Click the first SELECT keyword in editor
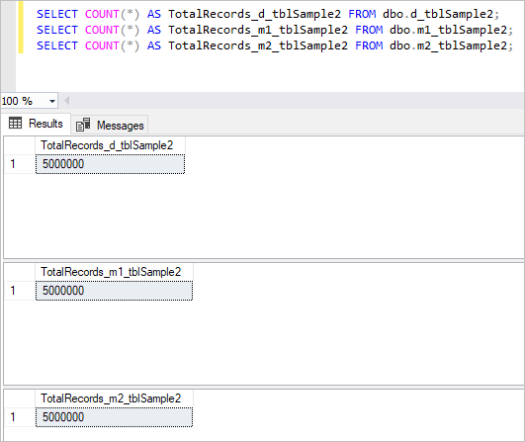Image resolution: width=525 pixels, height=442 pixels. (x=57, y=14)
